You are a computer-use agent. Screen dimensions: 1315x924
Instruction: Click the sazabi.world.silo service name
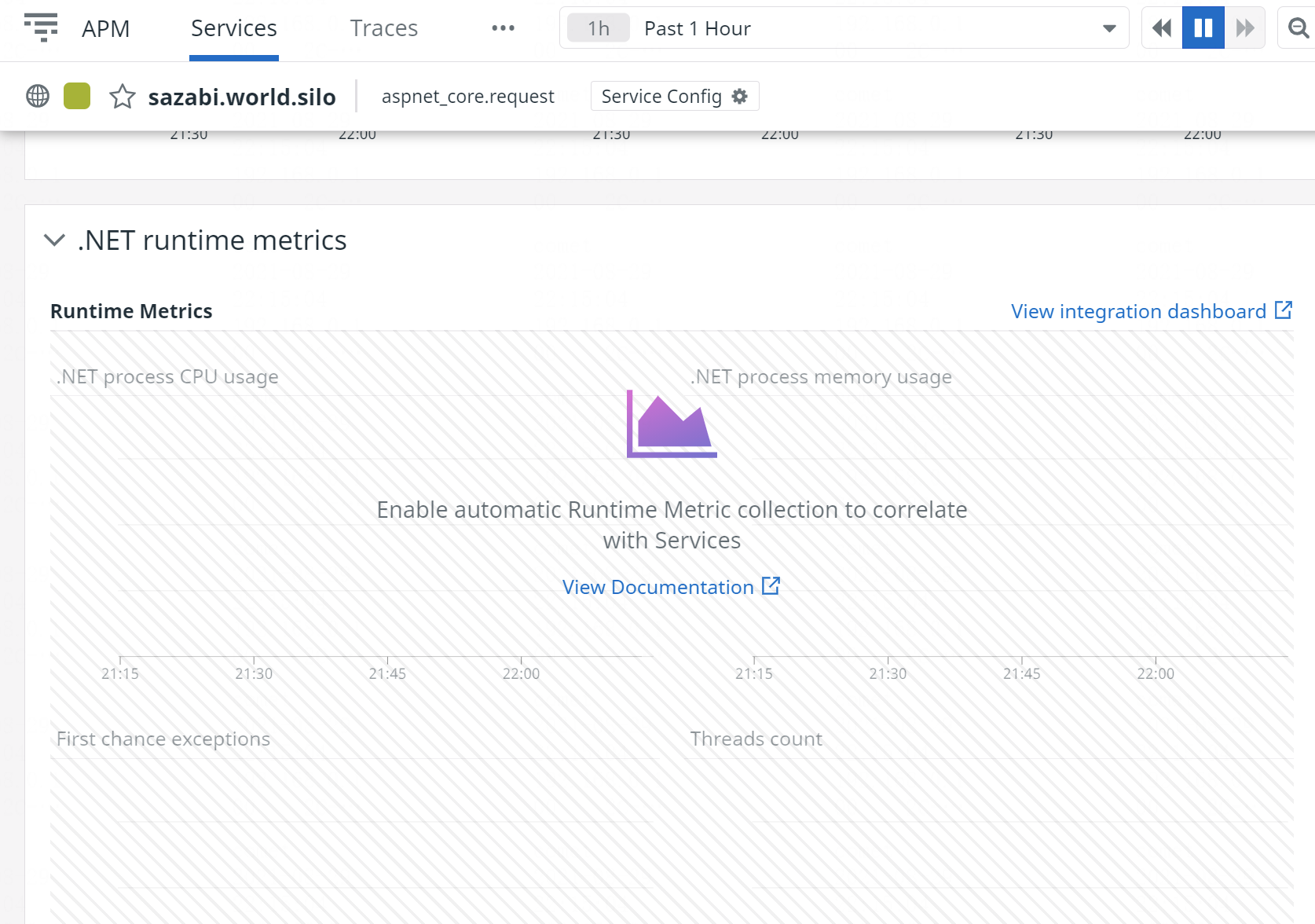[x=242, y=97]
